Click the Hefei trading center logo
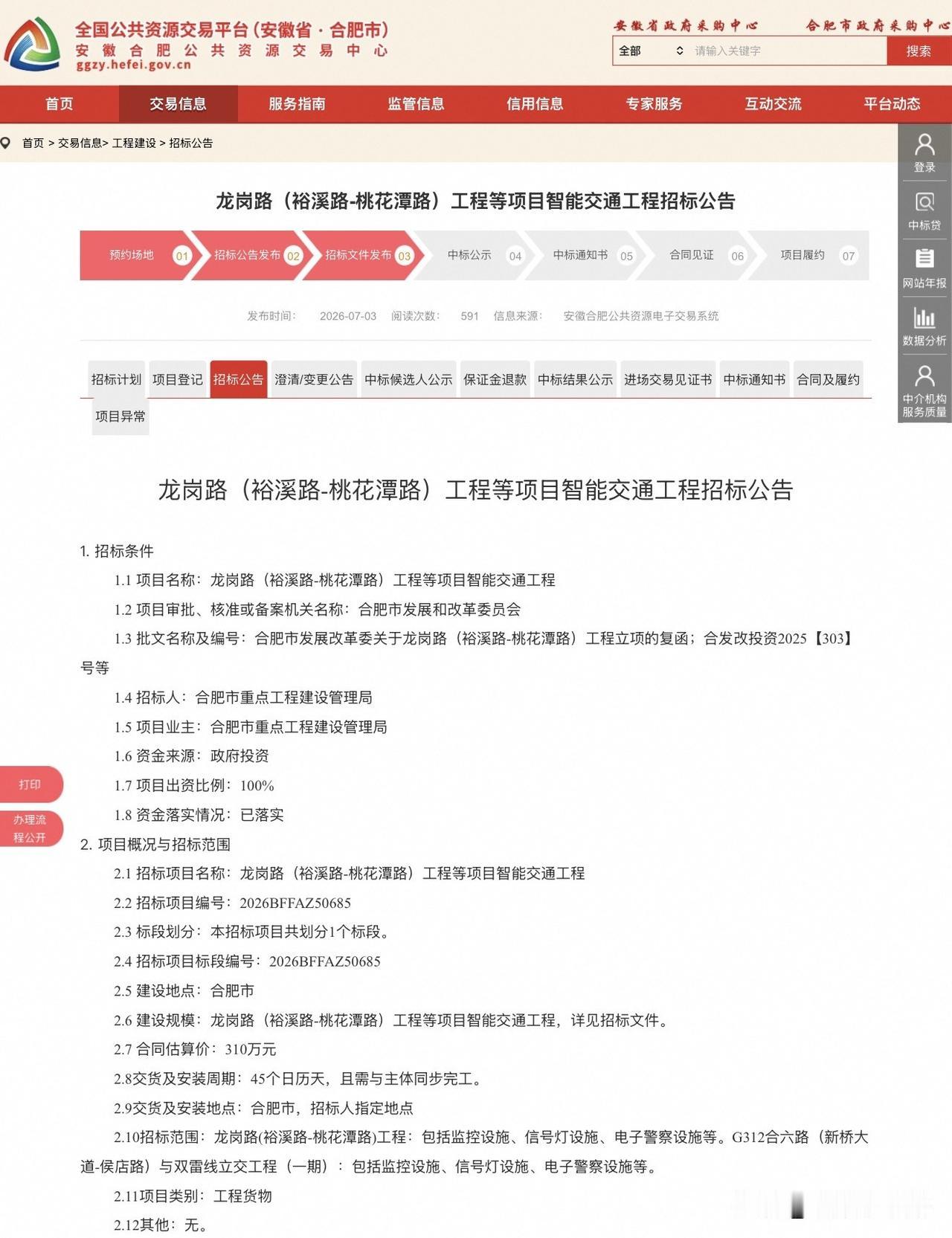 click(x=33, y=45)
